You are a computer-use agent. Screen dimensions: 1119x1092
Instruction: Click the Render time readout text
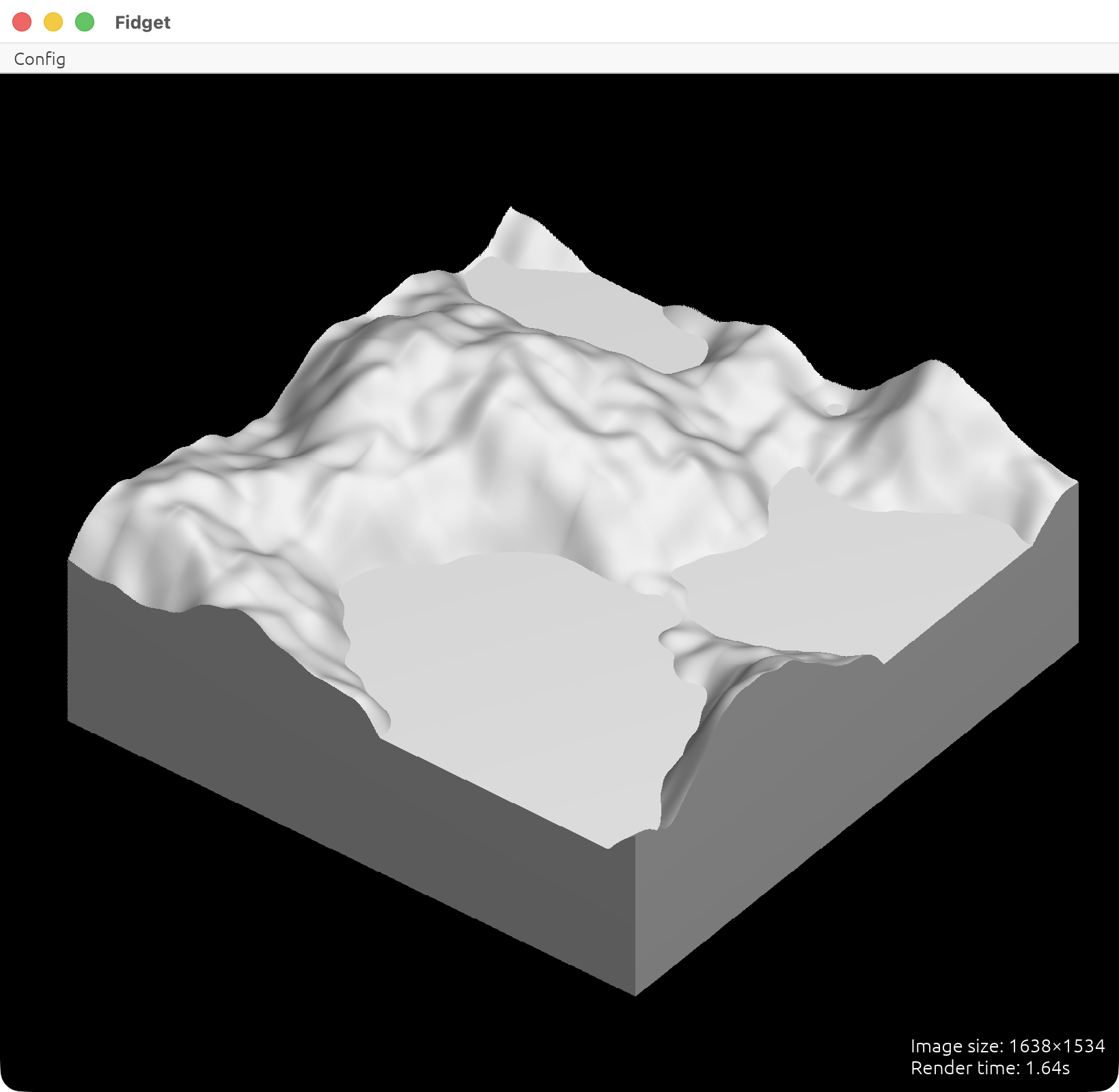990,1067
